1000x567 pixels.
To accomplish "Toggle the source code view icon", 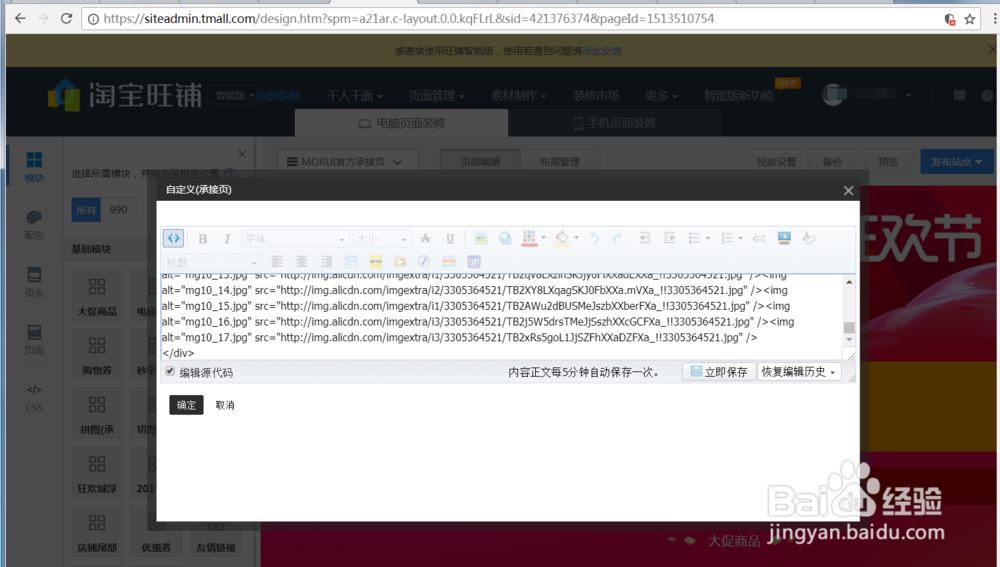I will click(173, 238).
